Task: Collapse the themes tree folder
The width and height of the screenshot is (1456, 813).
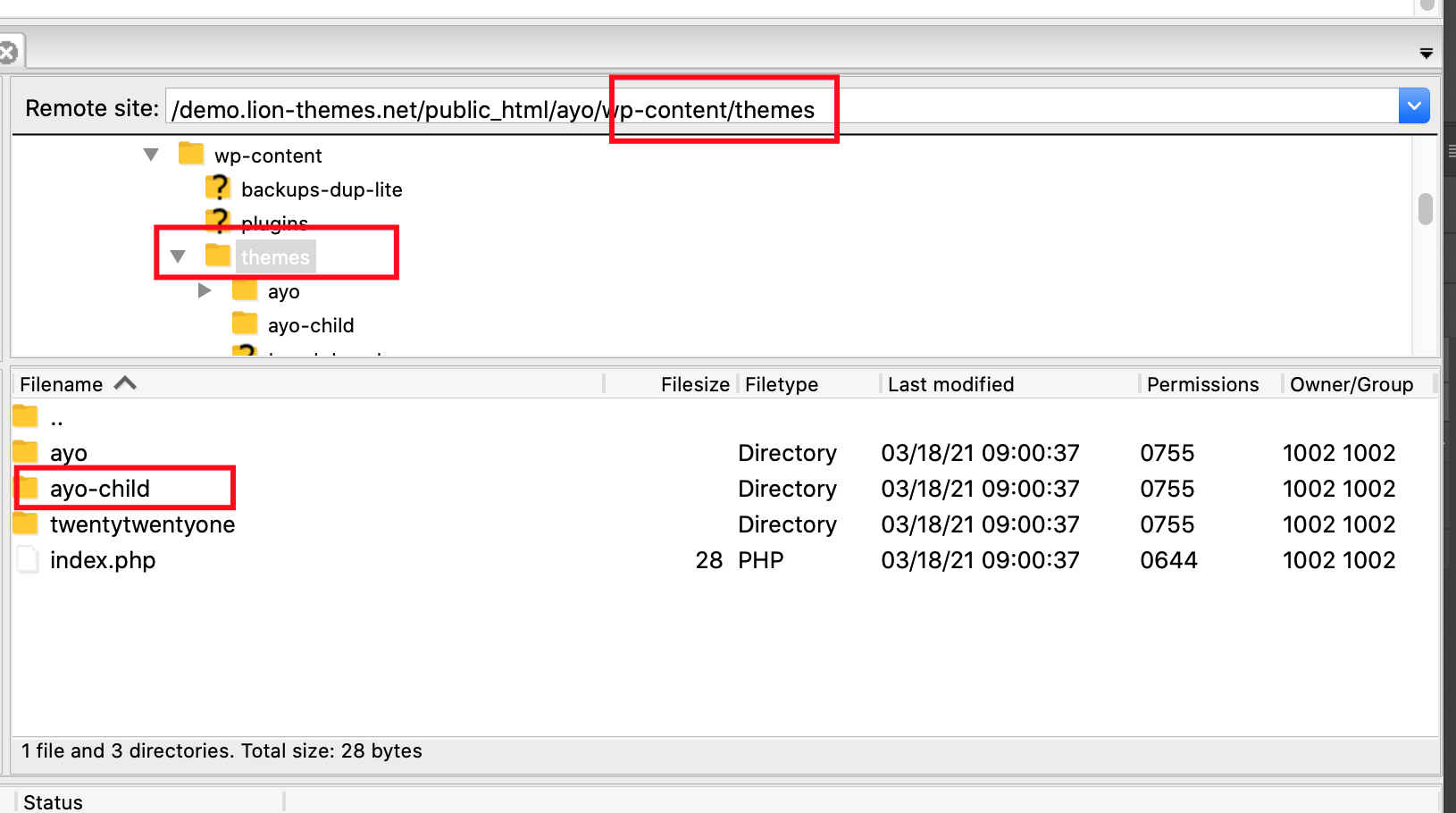Action: [x=178, y=256]
